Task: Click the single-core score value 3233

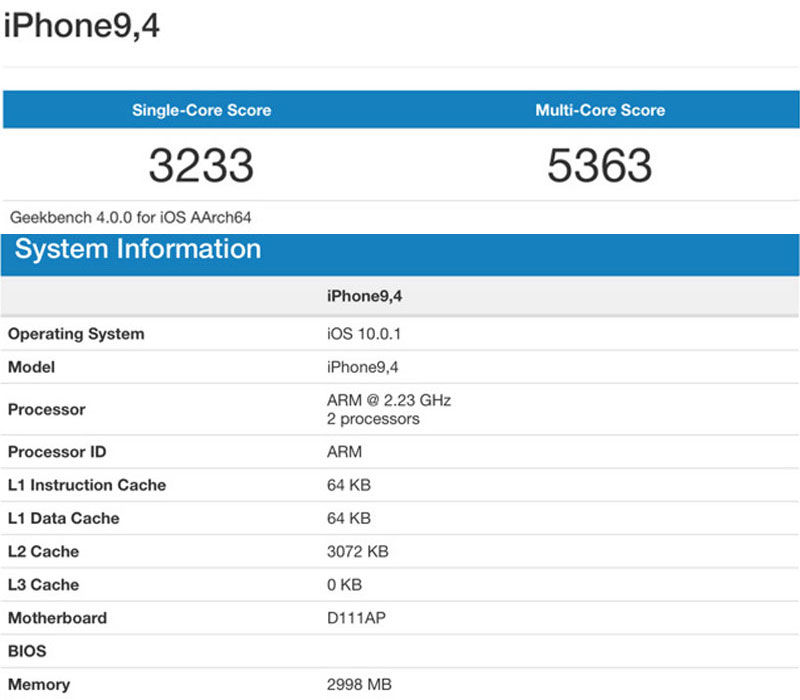Action: click(201, 165)
